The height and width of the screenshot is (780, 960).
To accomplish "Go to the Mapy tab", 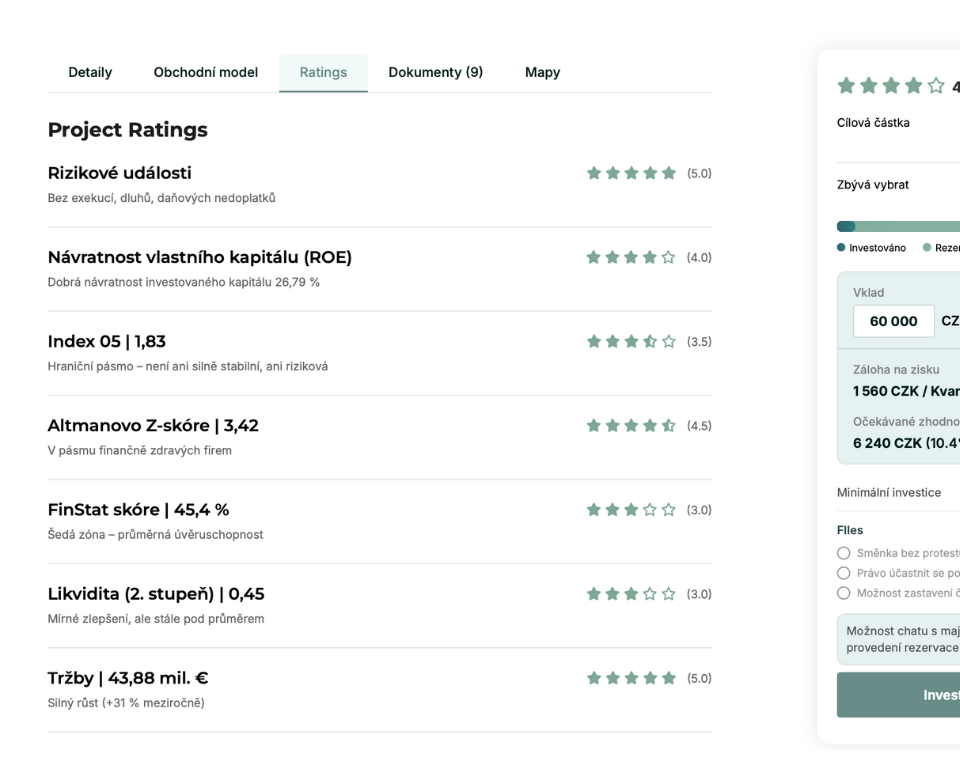I will (542, 72).
